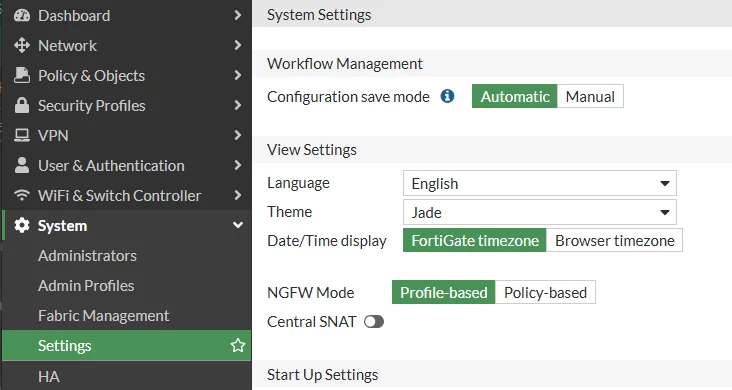
Task: Toggle the Central SNAT switch
Action: pyautogui.click(x=374, y=322)
